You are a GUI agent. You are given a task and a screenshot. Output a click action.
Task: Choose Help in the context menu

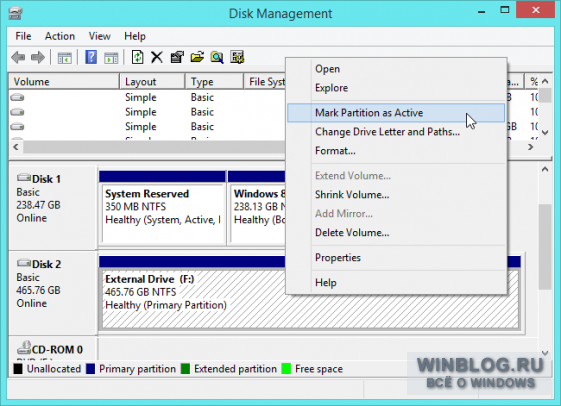click(x=396, y=283)
